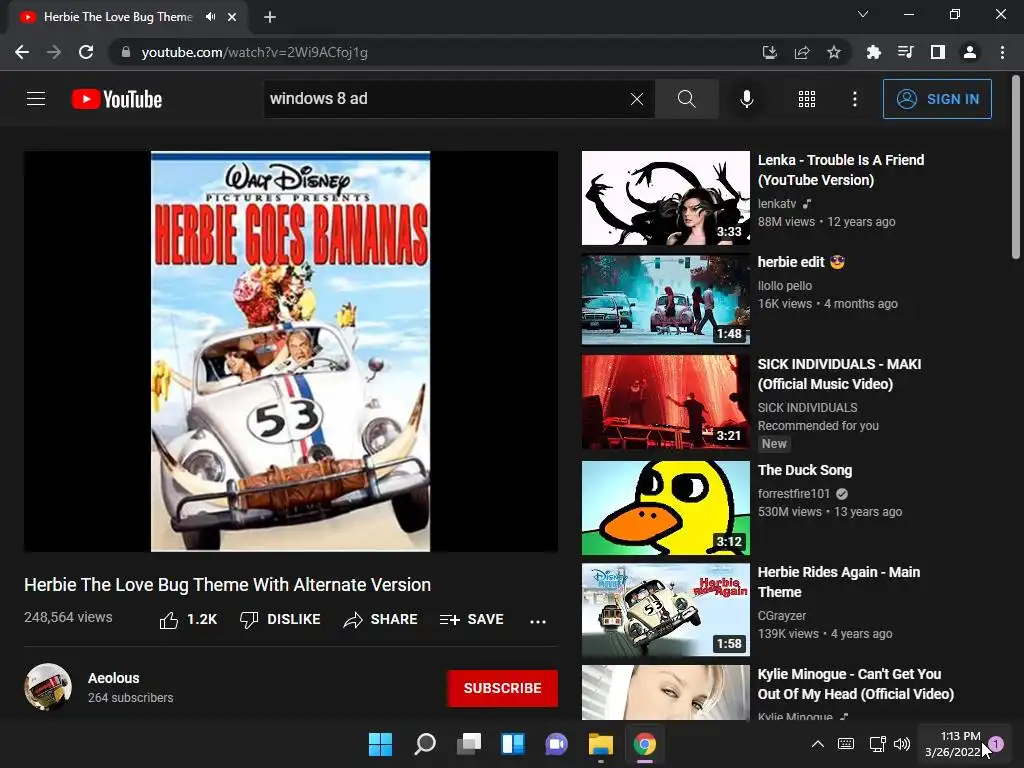Open File Explorer on taskbar
Screen dimensions: 1024x768
(601, 744)
